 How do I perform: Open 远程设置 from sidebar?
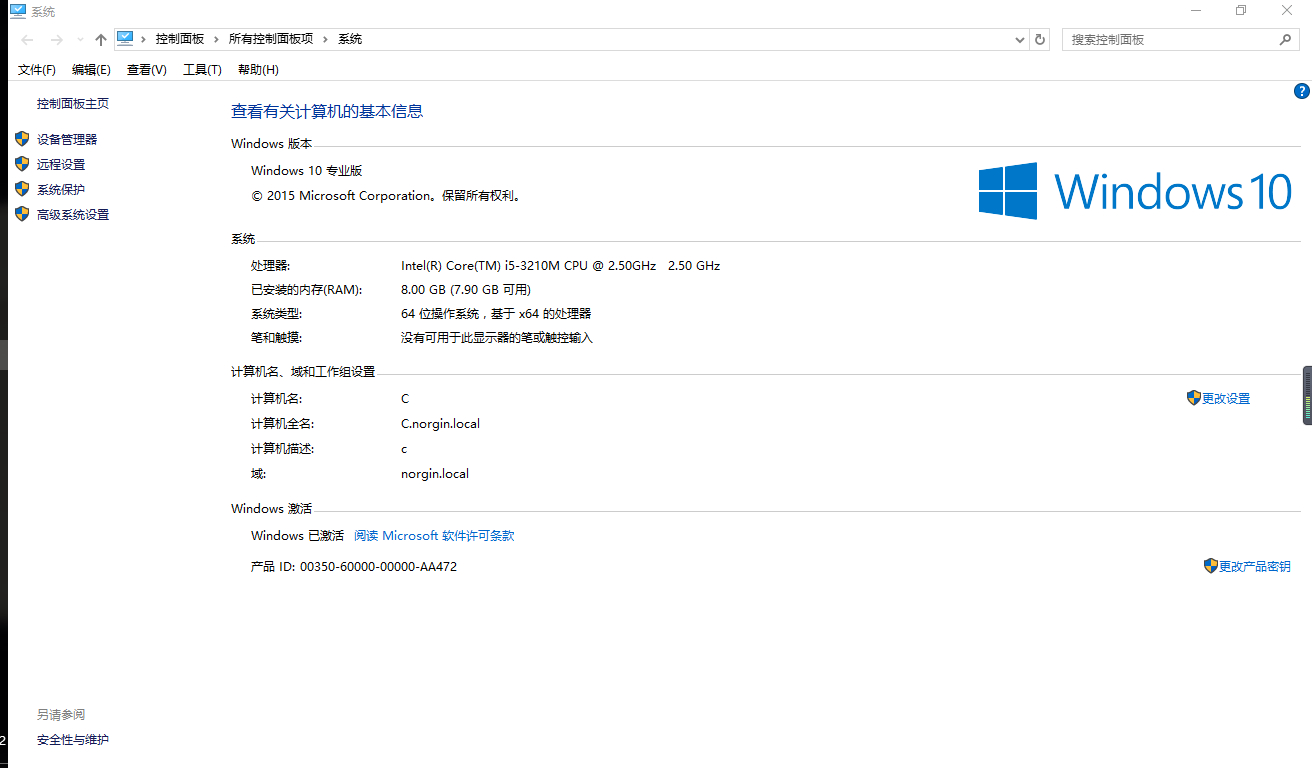[61, 165]
